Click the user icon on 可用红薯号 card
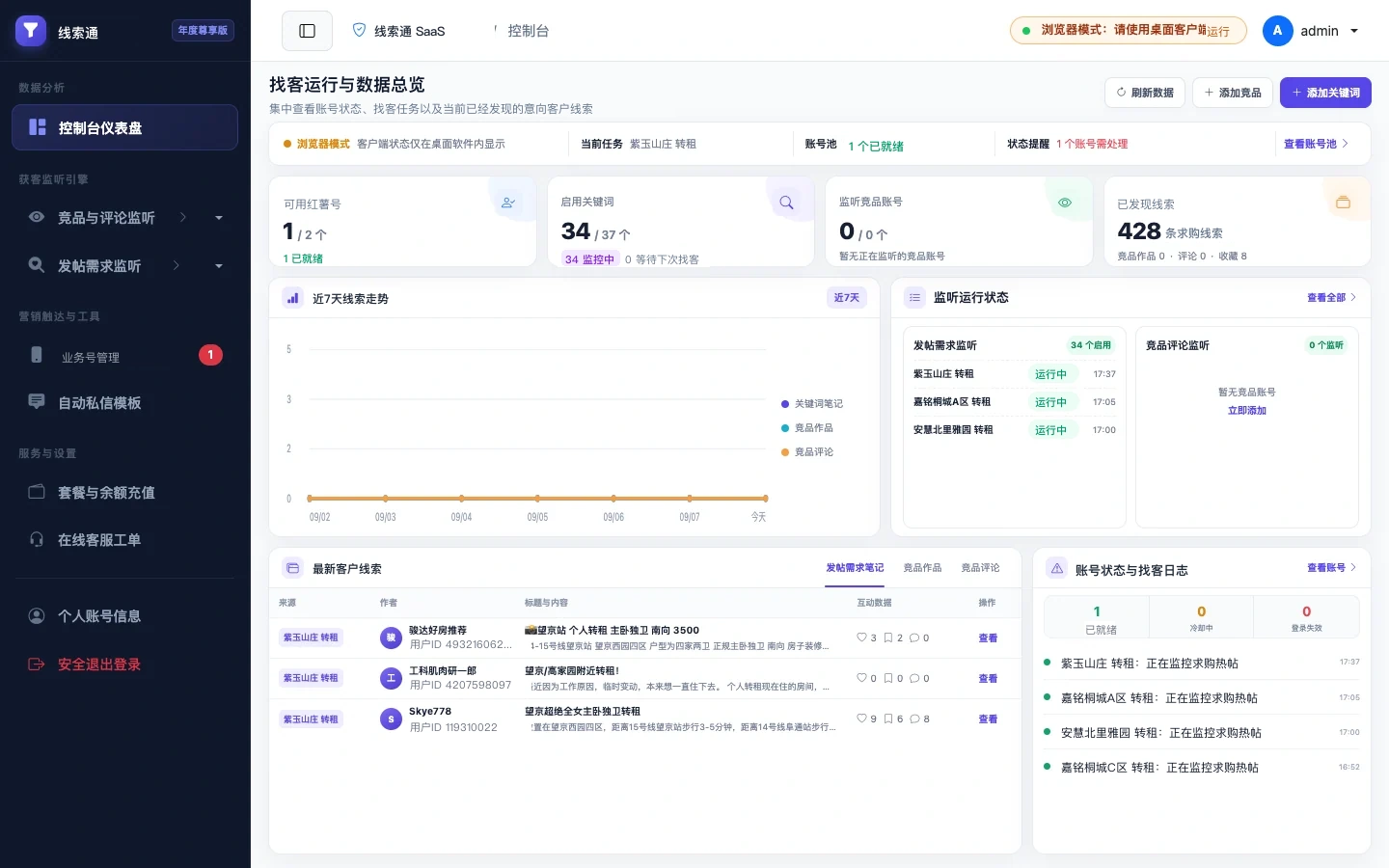The image size is (1389, 868). coord(508,203)
